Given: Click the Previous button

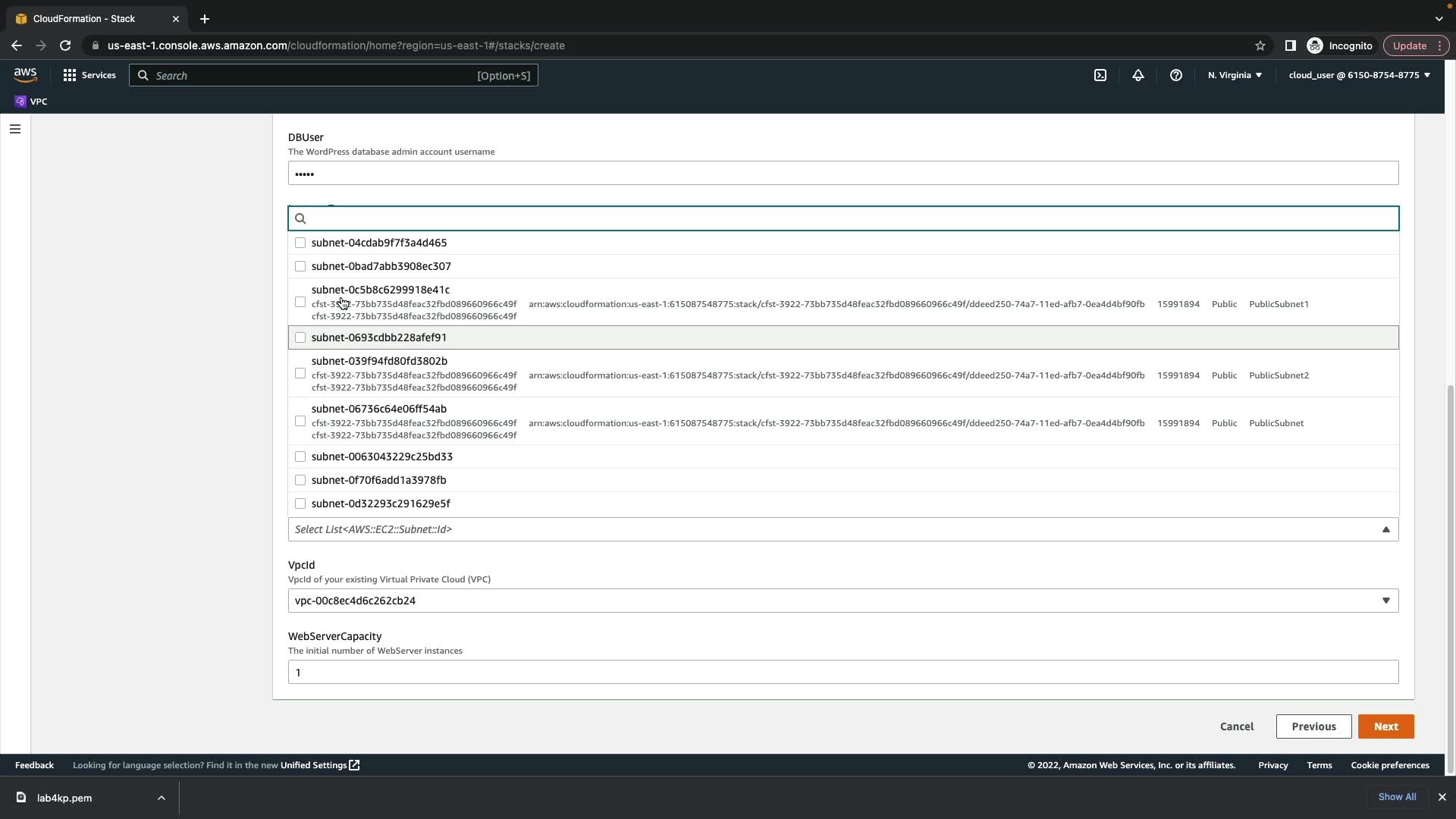Looking at the screenshot, I should click(1313, 726).
